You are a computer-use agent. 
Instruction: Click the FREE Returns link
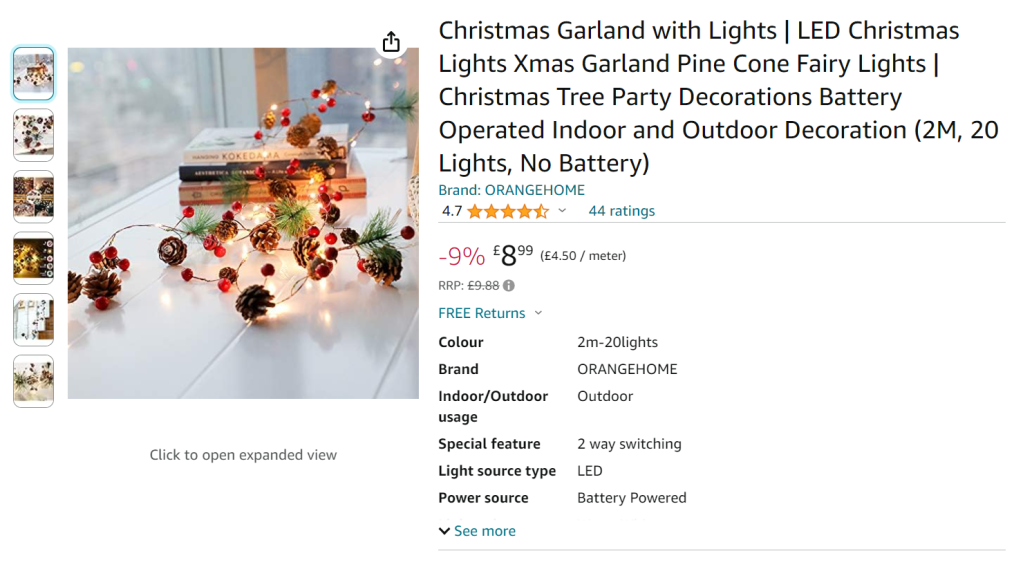(481, 313)
